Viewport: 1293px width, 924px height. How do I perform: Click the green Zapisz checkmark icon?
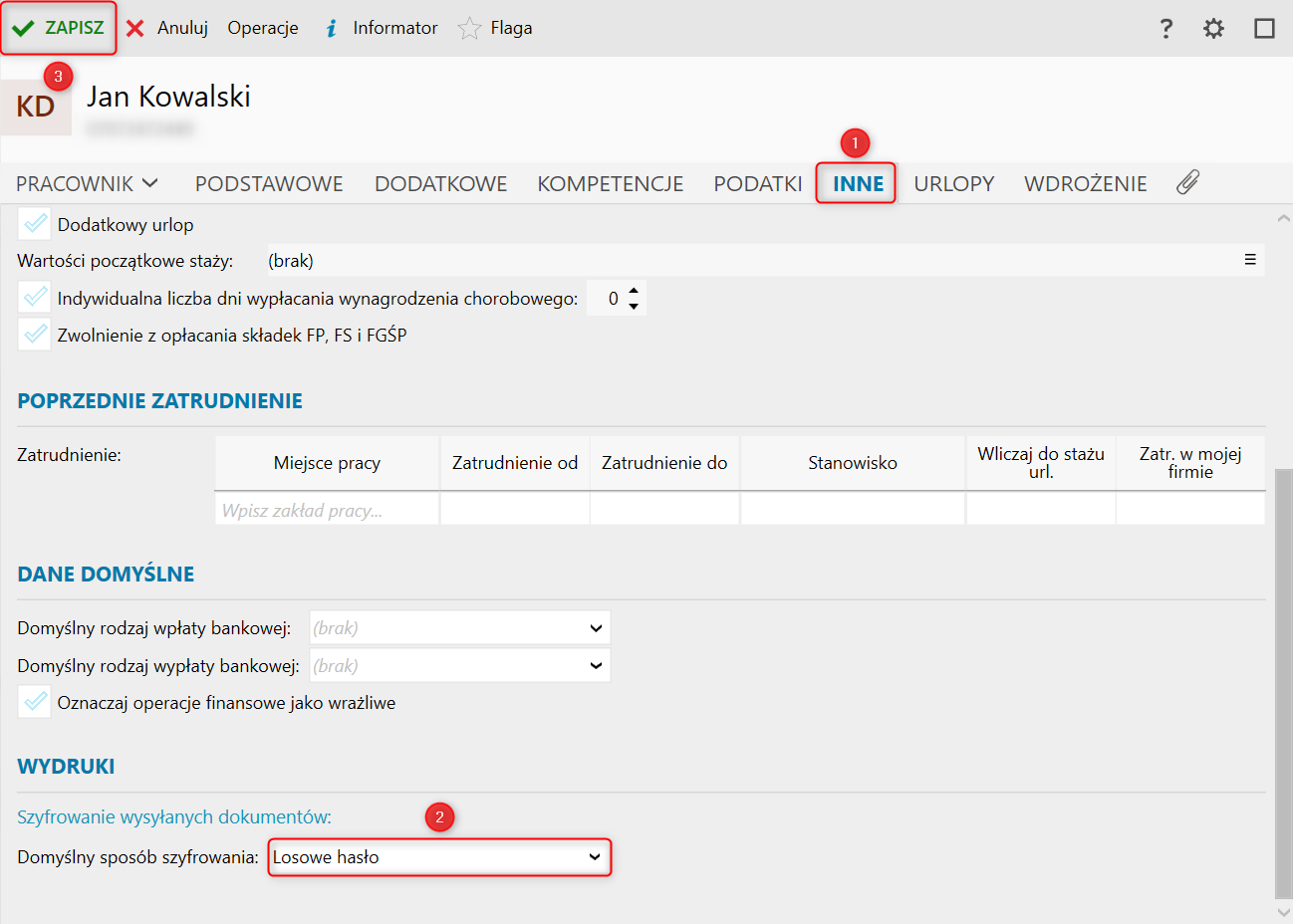(23, 28)
